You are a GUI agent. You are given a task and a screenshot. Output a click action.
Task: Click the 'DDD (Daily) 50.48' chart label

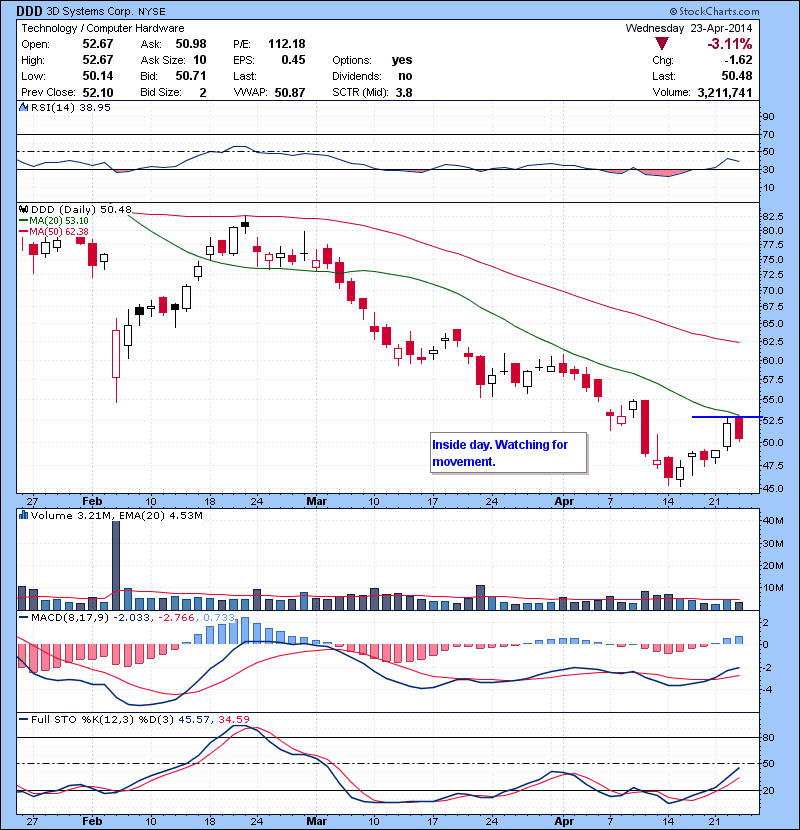[x=81, y=210]
